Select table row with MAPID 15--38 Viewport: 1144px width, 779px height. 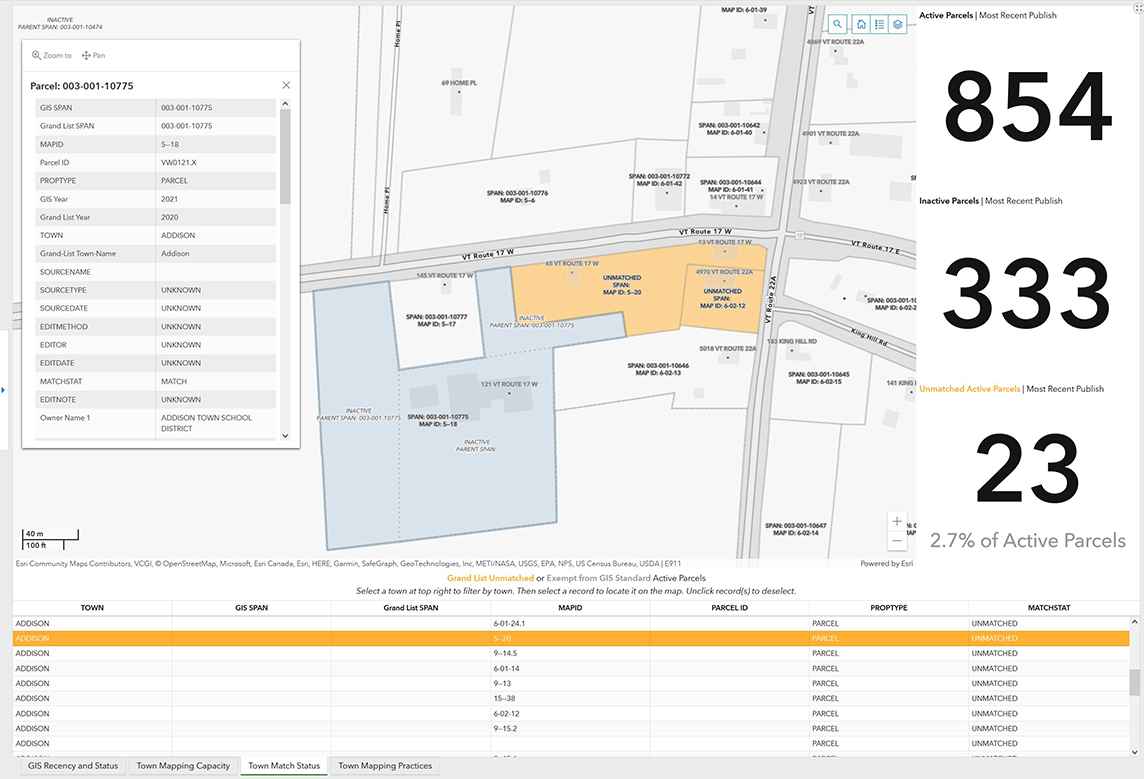pyautogui.click(x=571, y=698)
